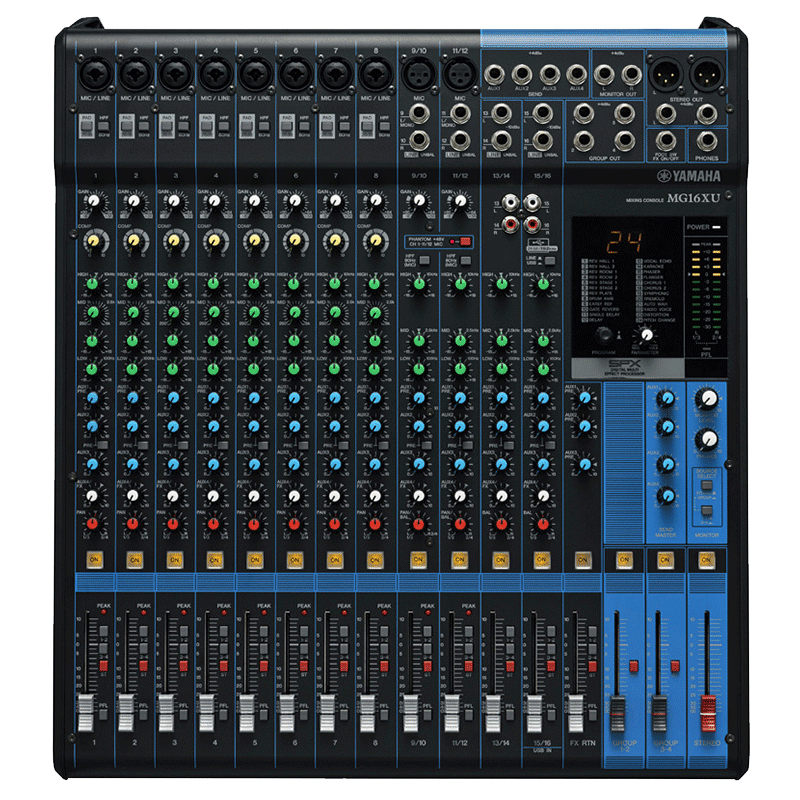Click the AUX1 SEND jack

[x=494, y=74]
